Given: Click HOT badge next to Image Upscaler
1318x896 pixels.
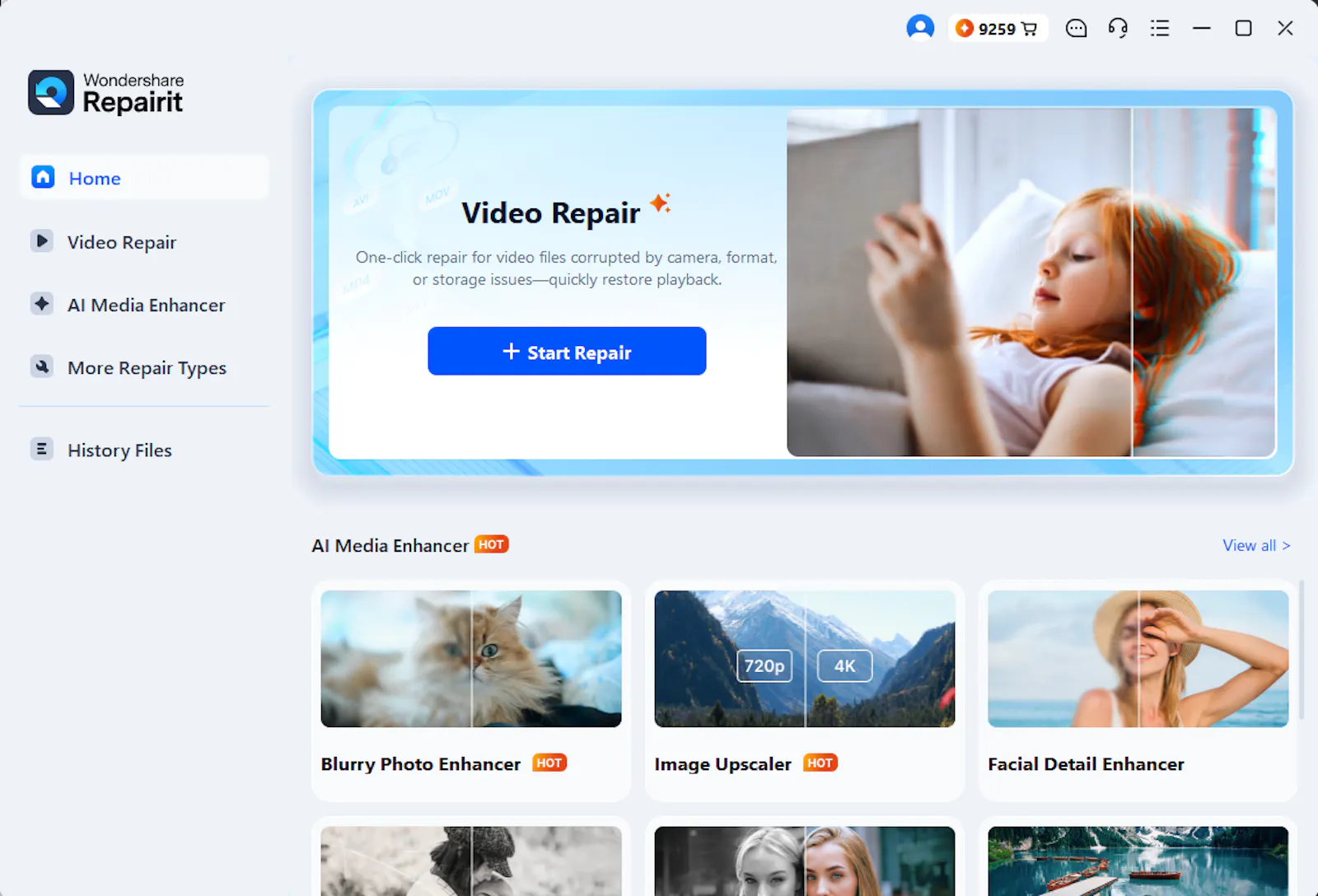Looking at the screenshot, I should coord(820,763).
